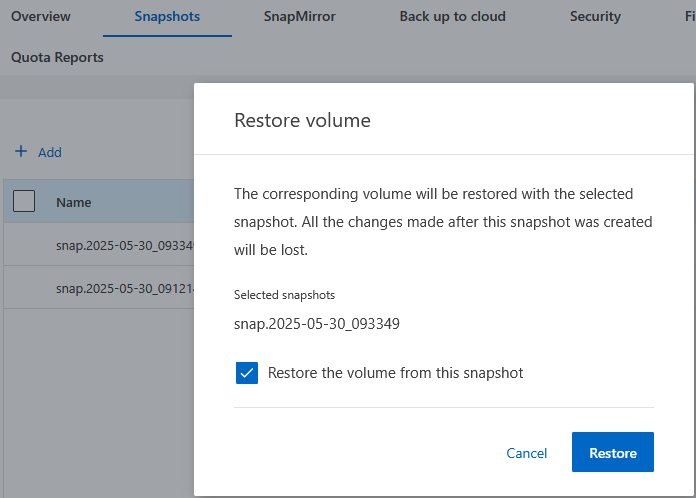Click the selected snapshot name snap.2025-05-30_093349
This screenshot has height=498, width=696.
[x=317, y=324]
